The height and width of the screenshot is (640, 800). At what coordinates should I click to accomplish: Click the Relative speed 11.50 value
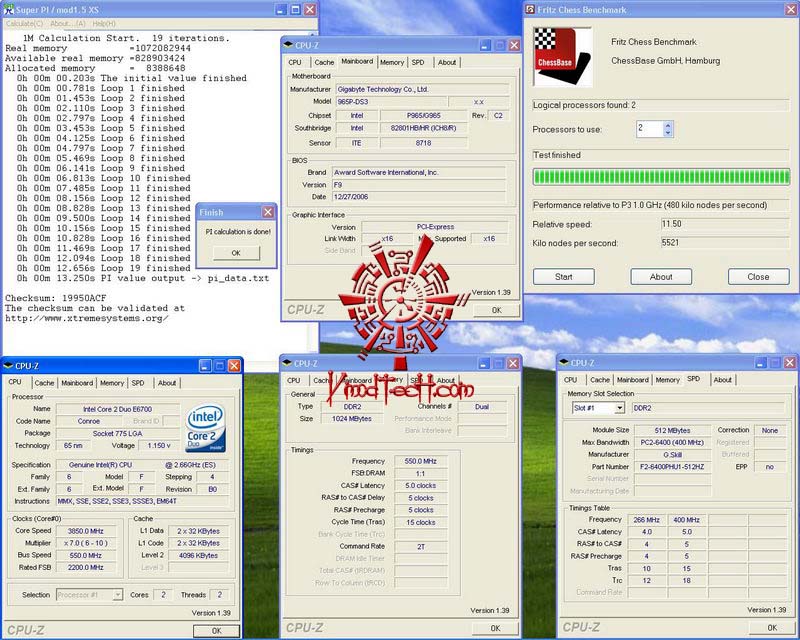point(725,224)
